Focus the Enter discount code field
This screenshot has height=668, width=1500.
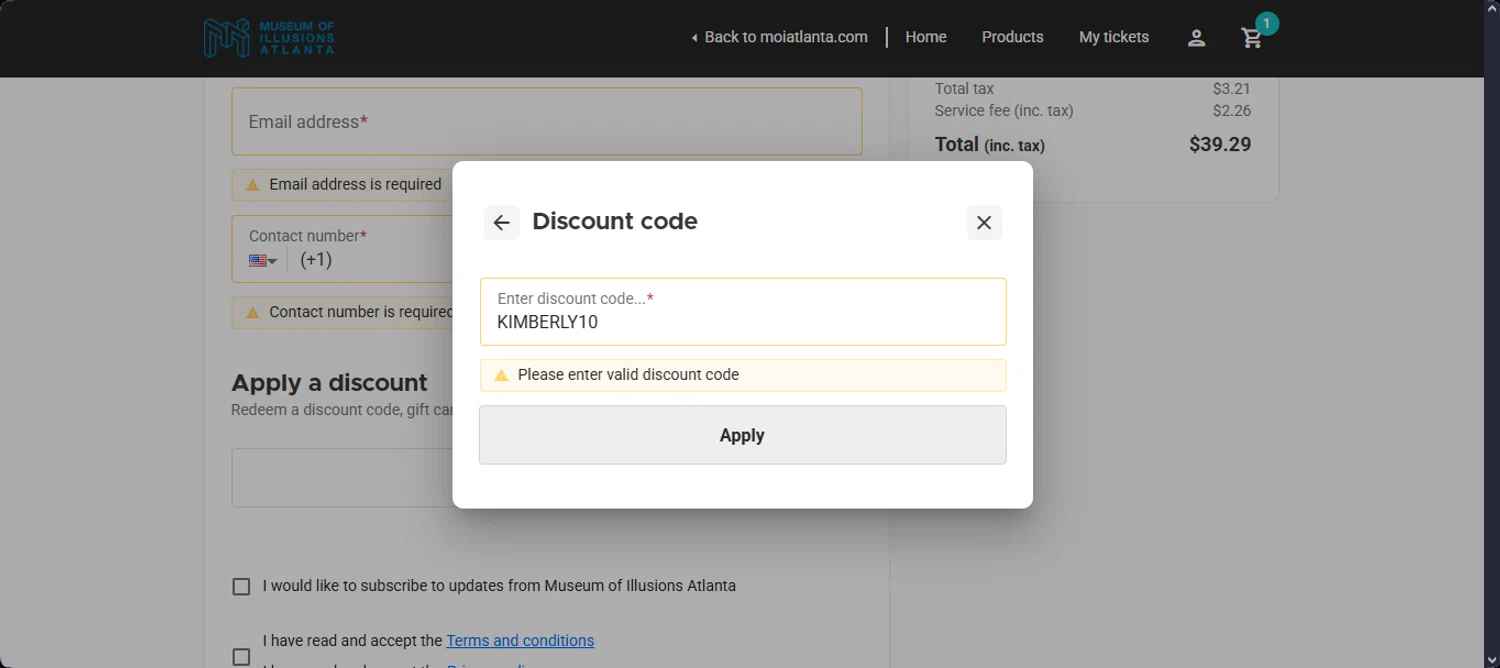tap(742, 321)
